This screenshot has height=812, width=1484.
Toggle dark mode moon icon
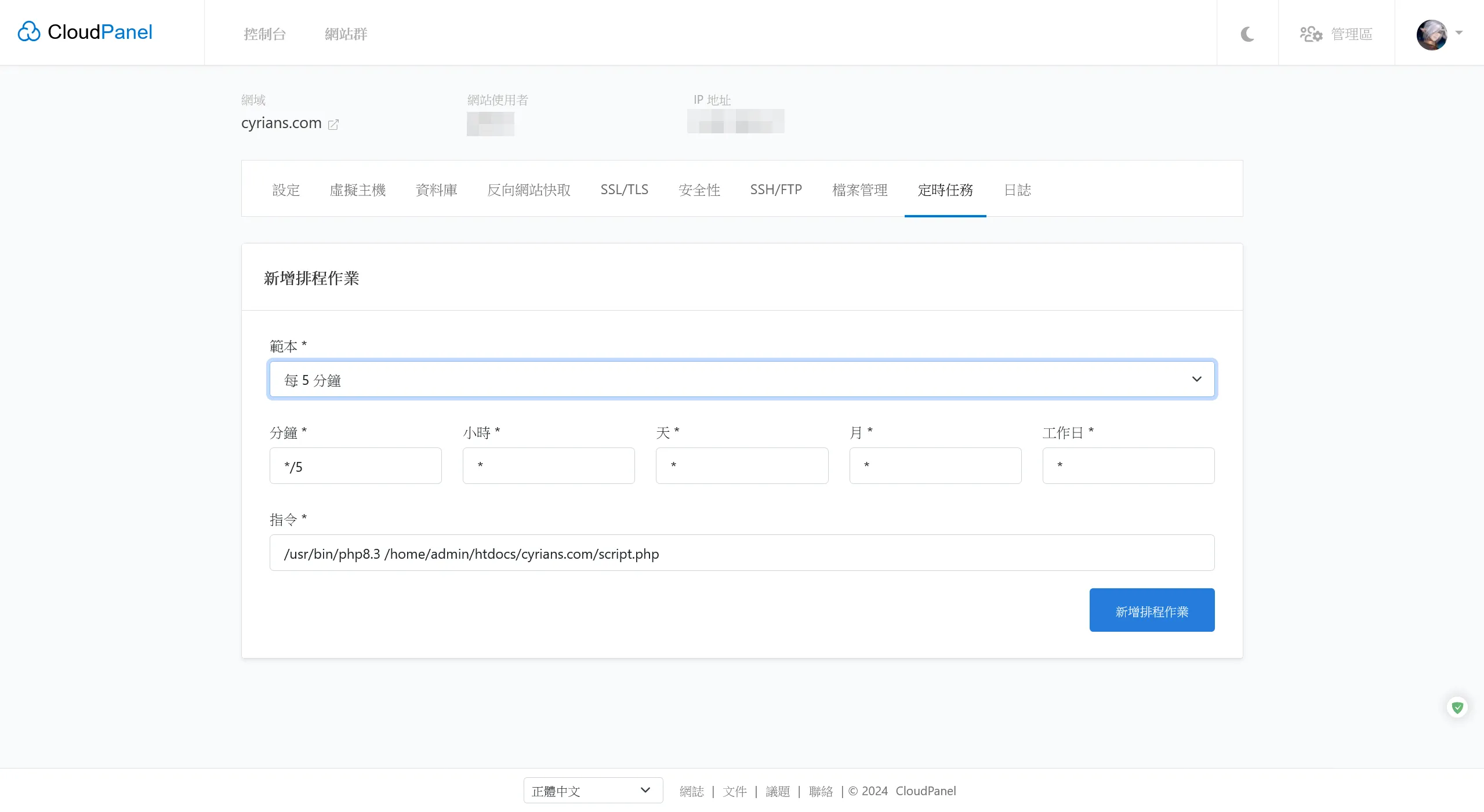1247,34
